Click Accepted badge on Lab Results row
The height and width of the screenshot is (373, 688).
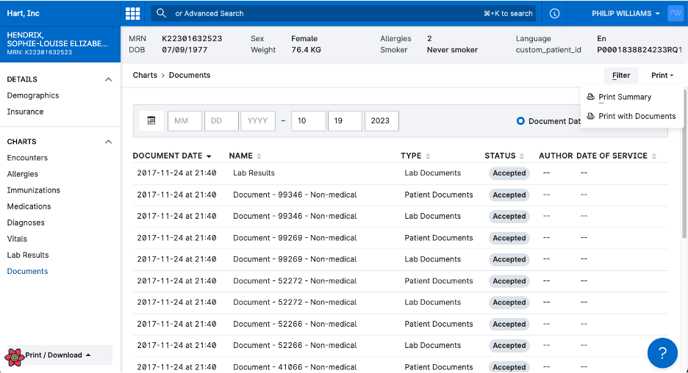point(509,173)
